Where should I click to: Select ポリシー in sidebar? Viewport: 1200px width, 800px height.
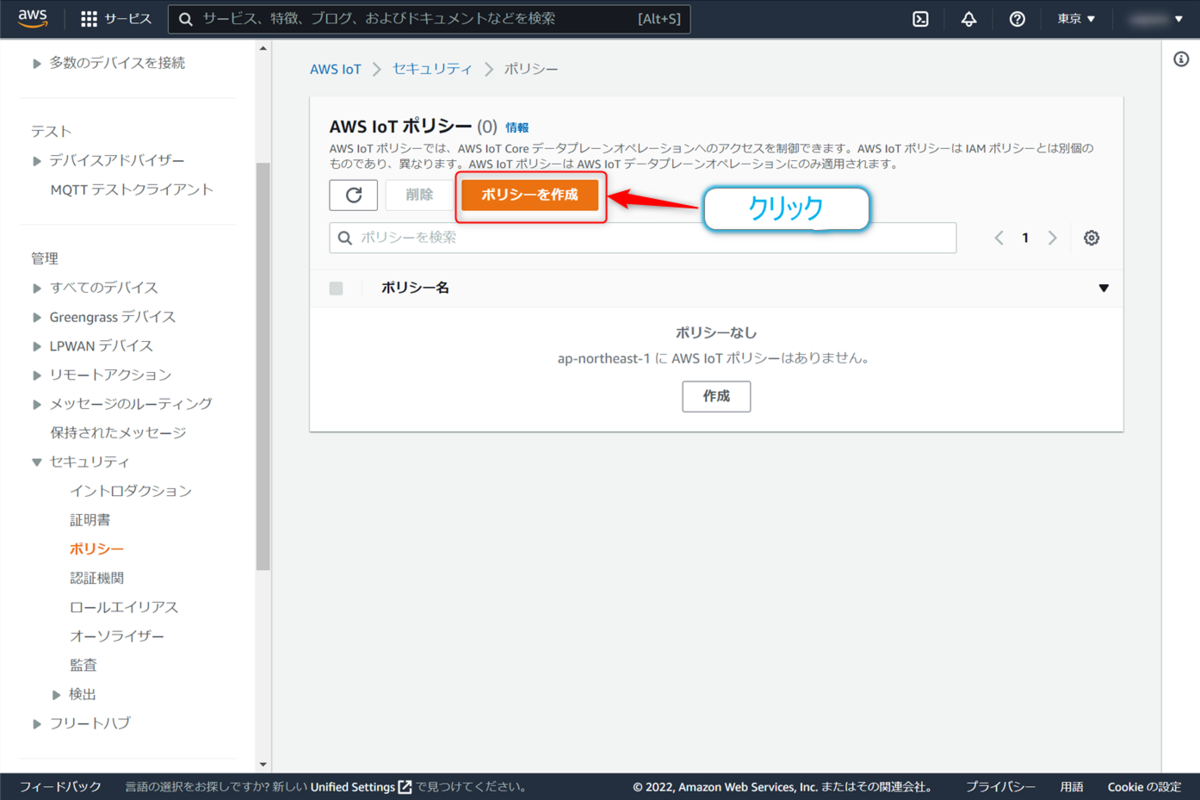pyautogui.click(x=97, y=549)
